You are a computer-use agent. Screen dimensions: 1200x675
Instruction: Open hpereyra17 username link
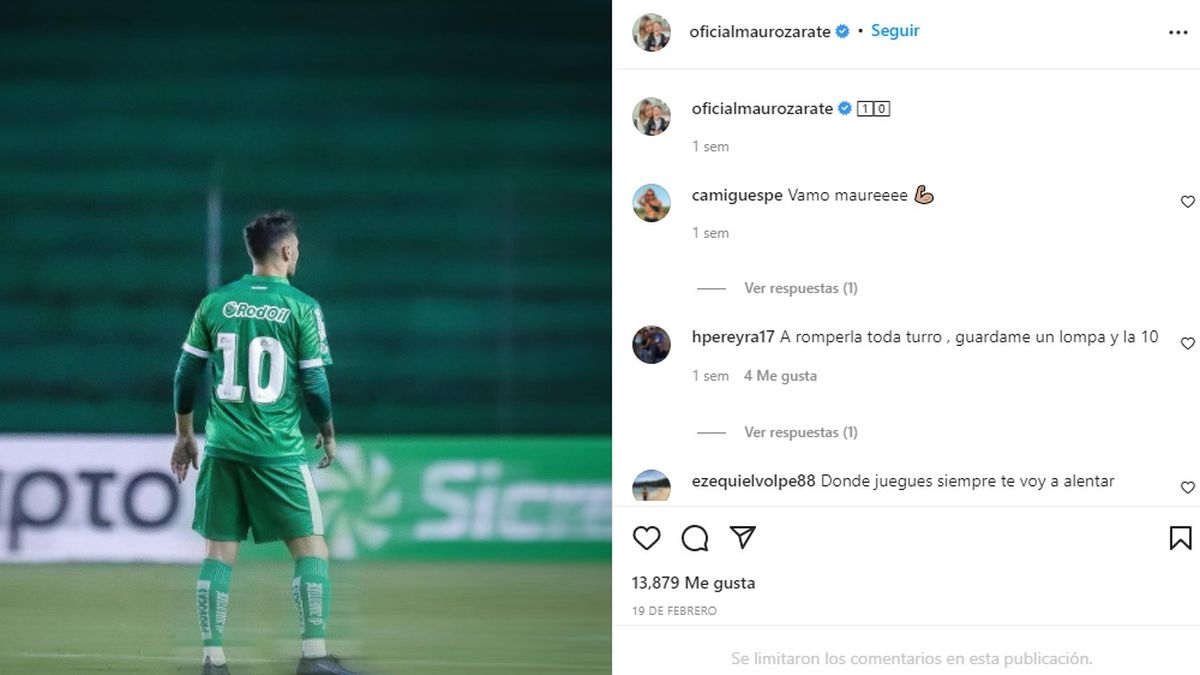click(x=734, y=337)
